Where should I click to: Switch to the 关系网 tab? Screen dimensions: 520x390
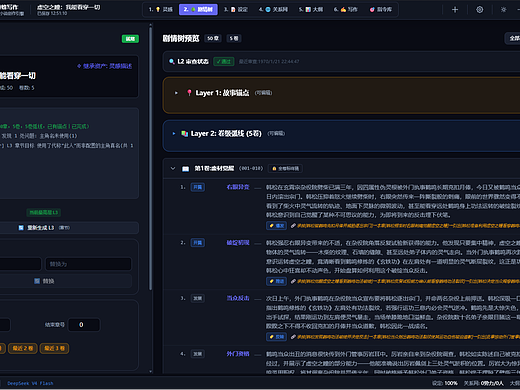273,9
